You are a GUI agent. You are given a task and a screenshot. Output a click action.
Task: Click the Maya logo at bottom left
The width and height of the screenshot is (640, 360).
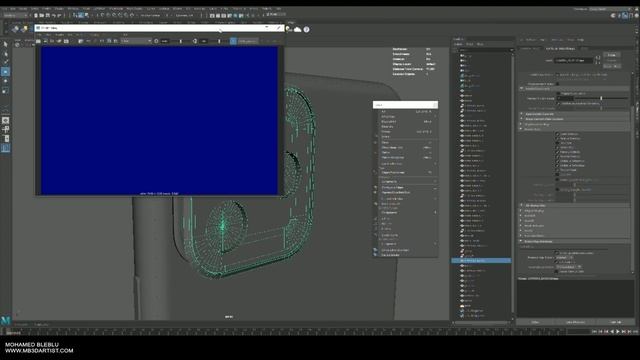point(5,320)
